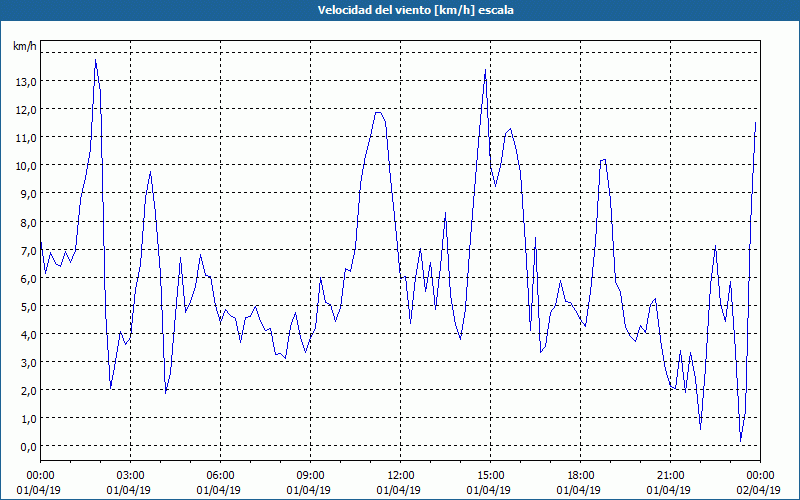Image resolution: width=800 pixels, height=500 pixels.
Task: Pick the "2,0" y-axis tick label
Action: click(x=27, y=390)
